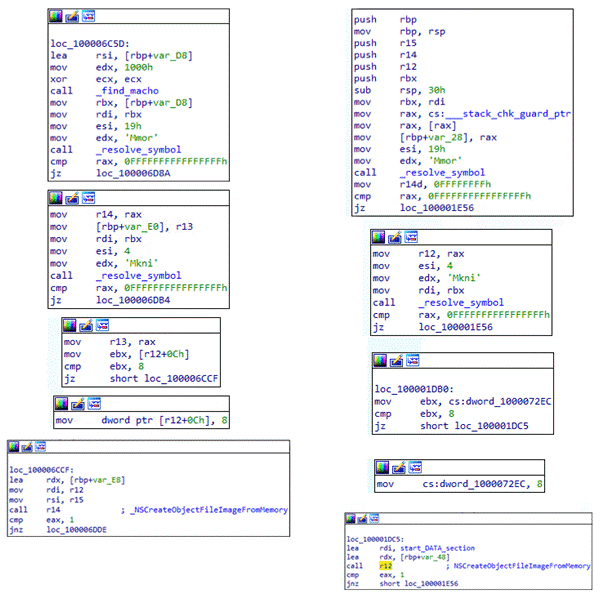
Task: Click the group nodes icon on the loc_100006C5D block
Action: coord(88,17)
